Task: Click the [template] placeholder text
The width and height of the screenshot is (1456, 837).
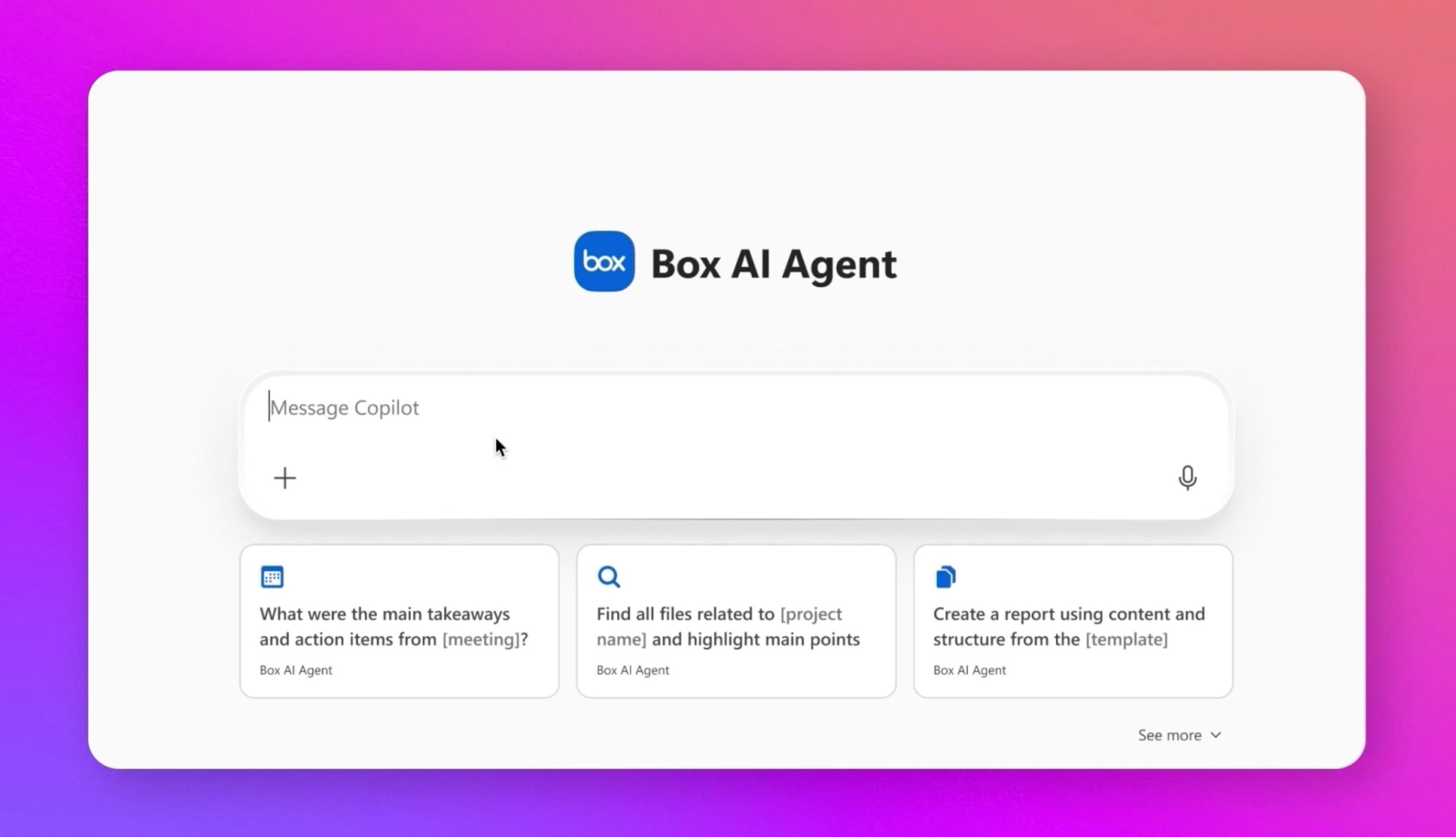Action: [1127, 640]
